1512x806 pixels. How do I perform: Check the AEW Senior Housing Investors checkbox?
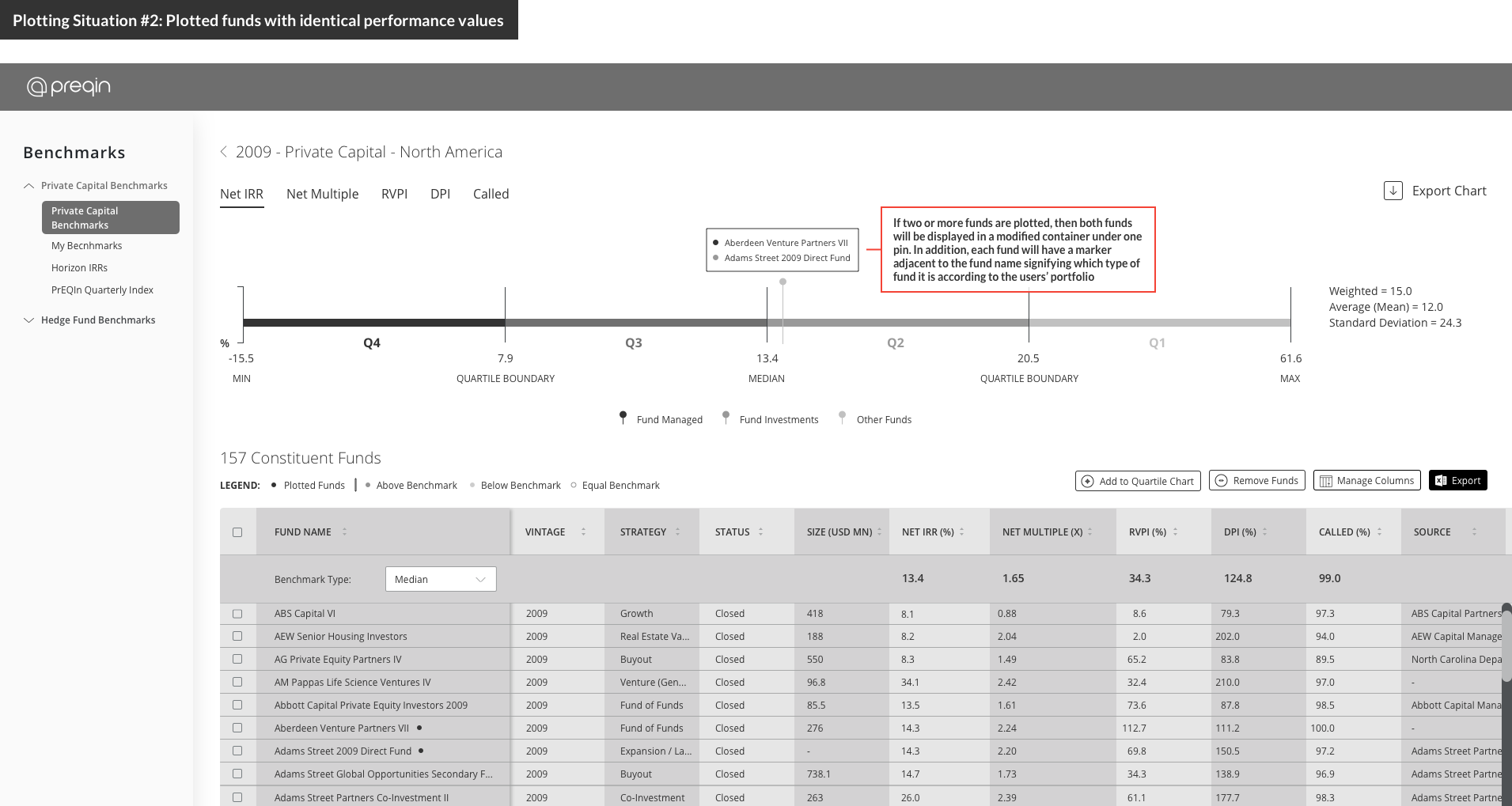237,636
